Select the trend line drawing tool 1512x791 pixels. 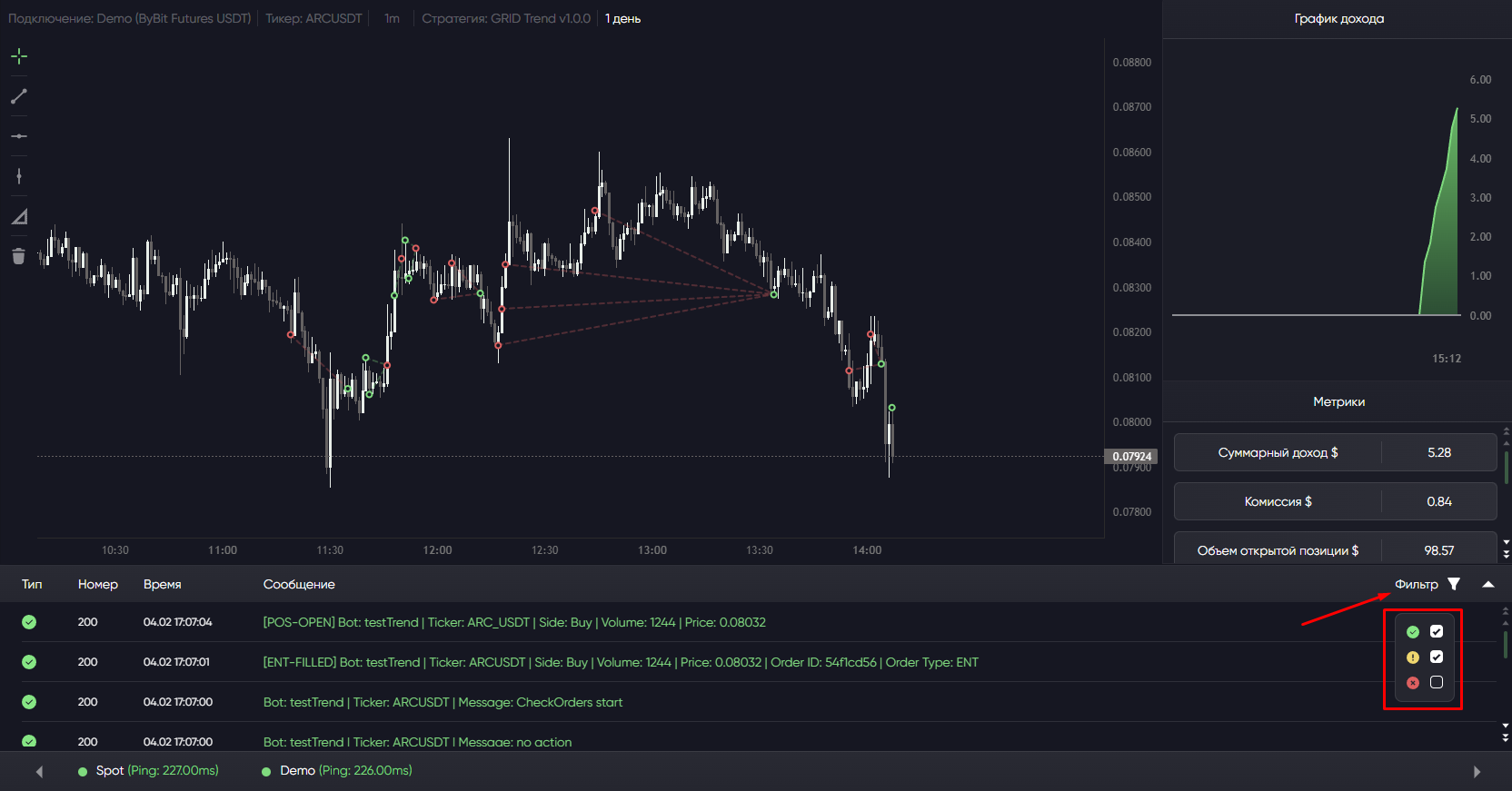click(19, 96)
